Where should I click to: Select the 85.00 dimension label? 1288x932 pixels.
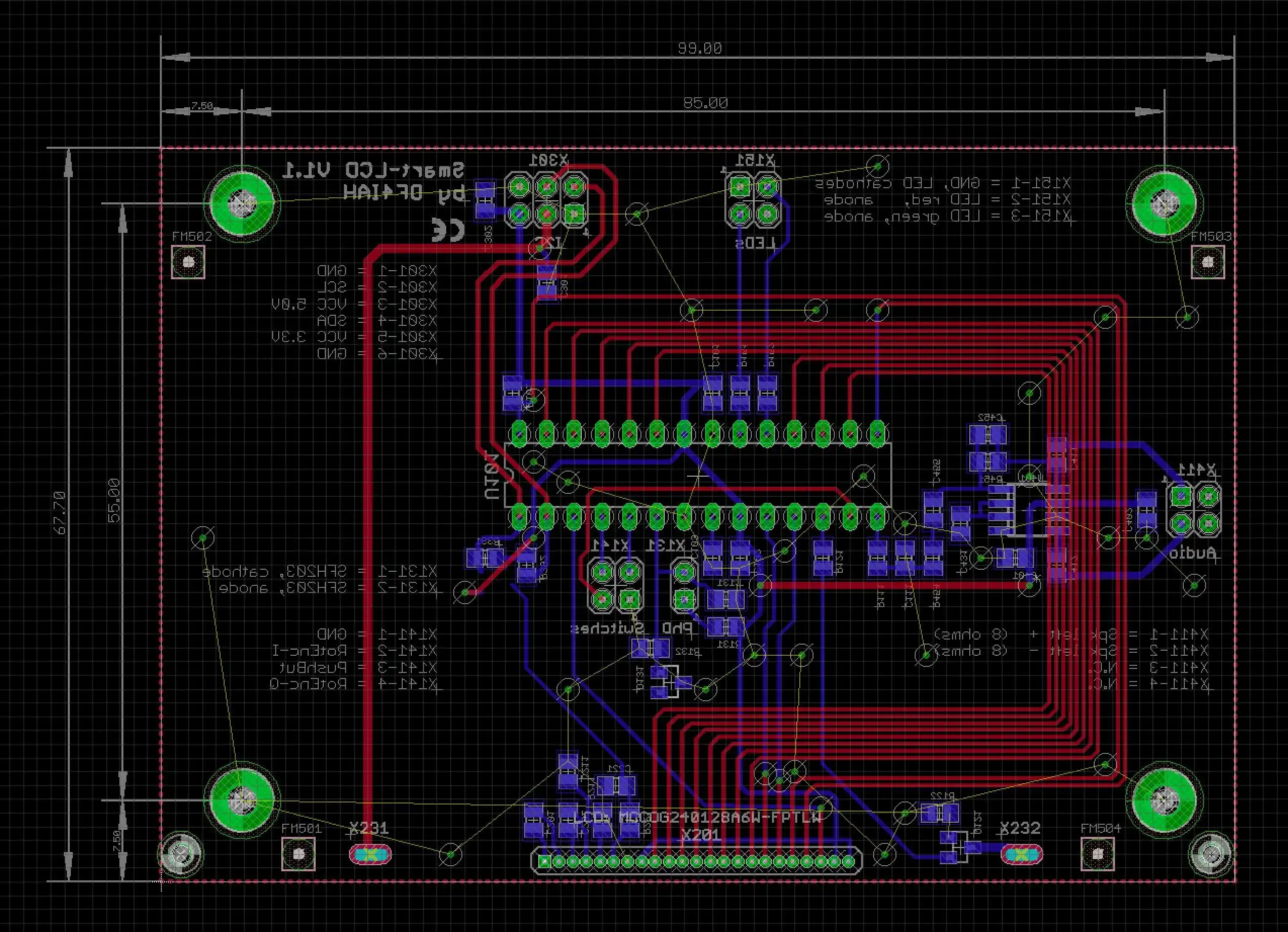coord(705,103)
